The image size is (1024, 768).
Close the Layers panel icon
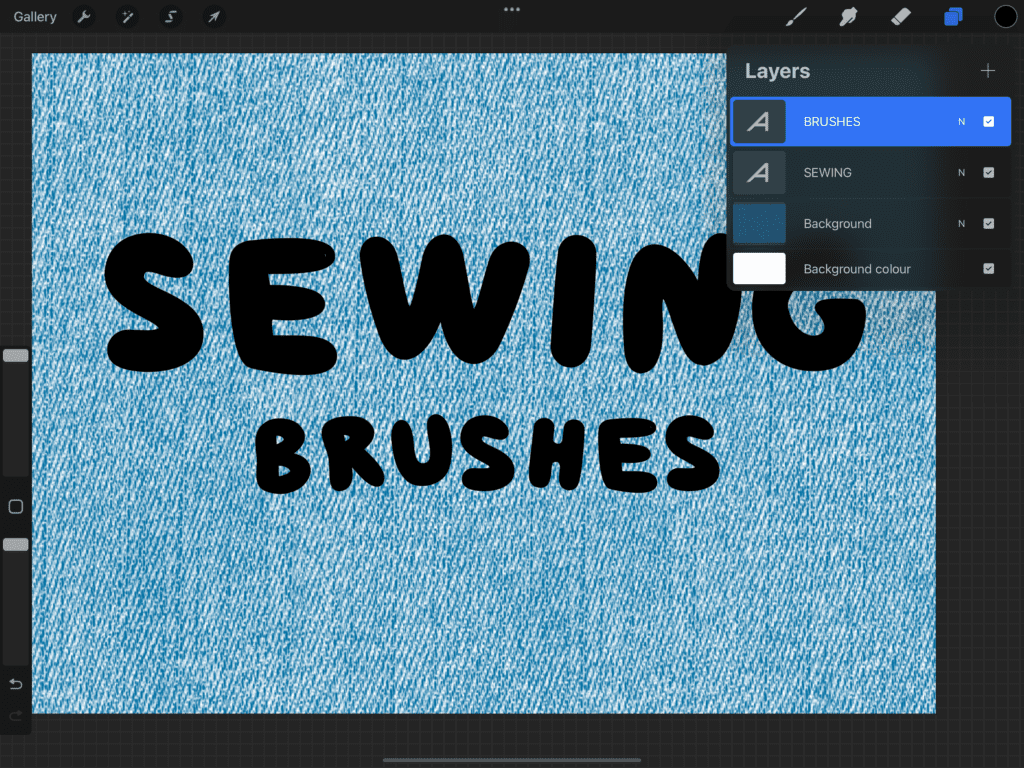click(x=953, y=17)
